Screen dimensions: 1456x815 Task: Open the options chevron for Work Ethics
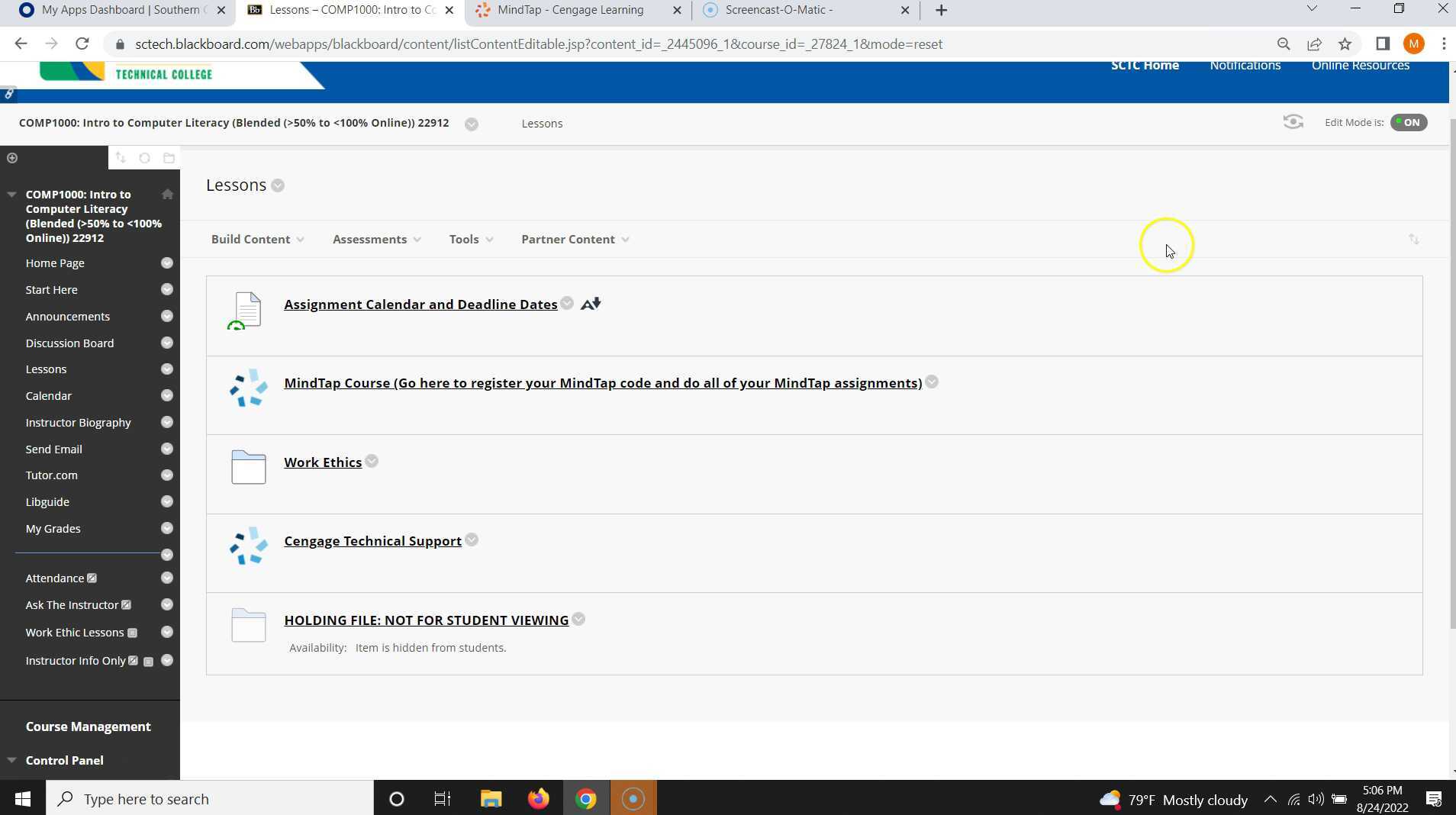(x=372, y=461)
